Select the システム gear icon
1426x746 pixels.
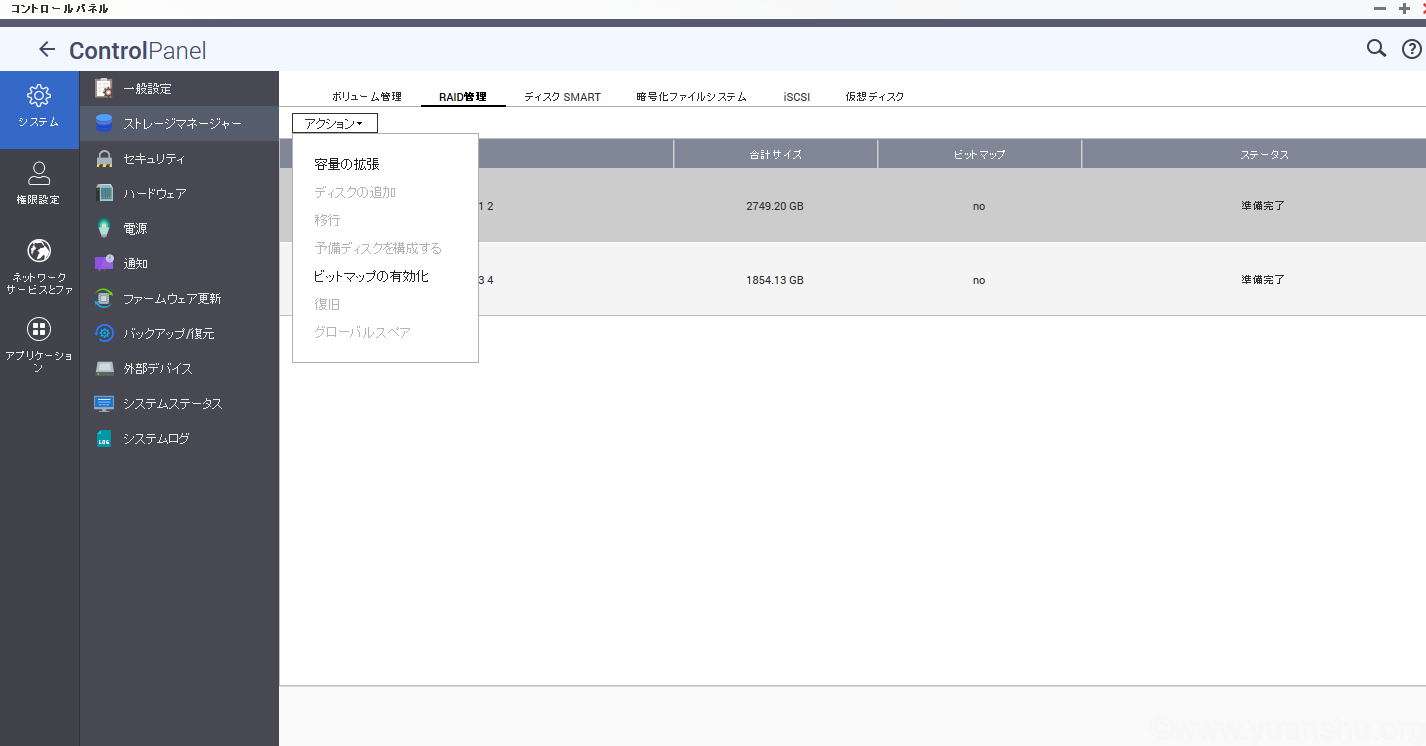39,96
